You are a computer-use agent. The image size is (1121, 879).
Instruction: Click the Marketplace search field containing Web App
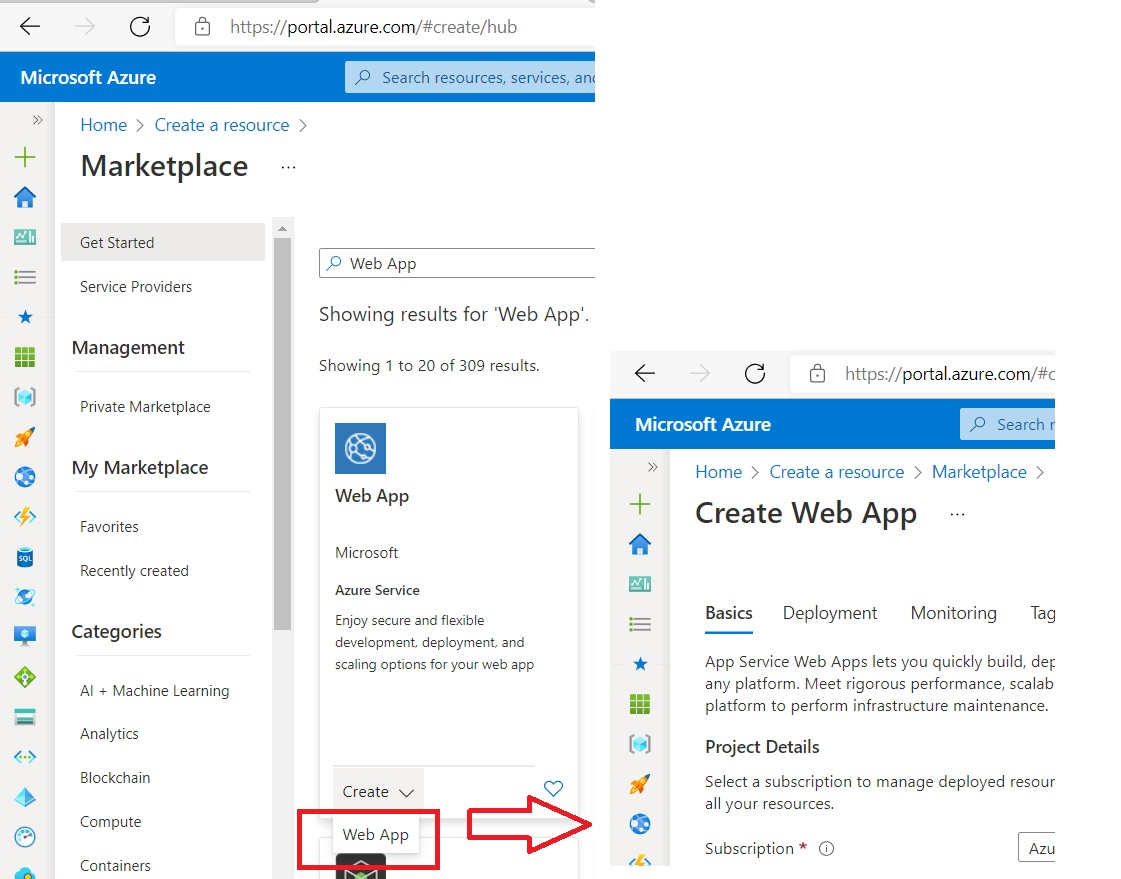pos(457,263)
